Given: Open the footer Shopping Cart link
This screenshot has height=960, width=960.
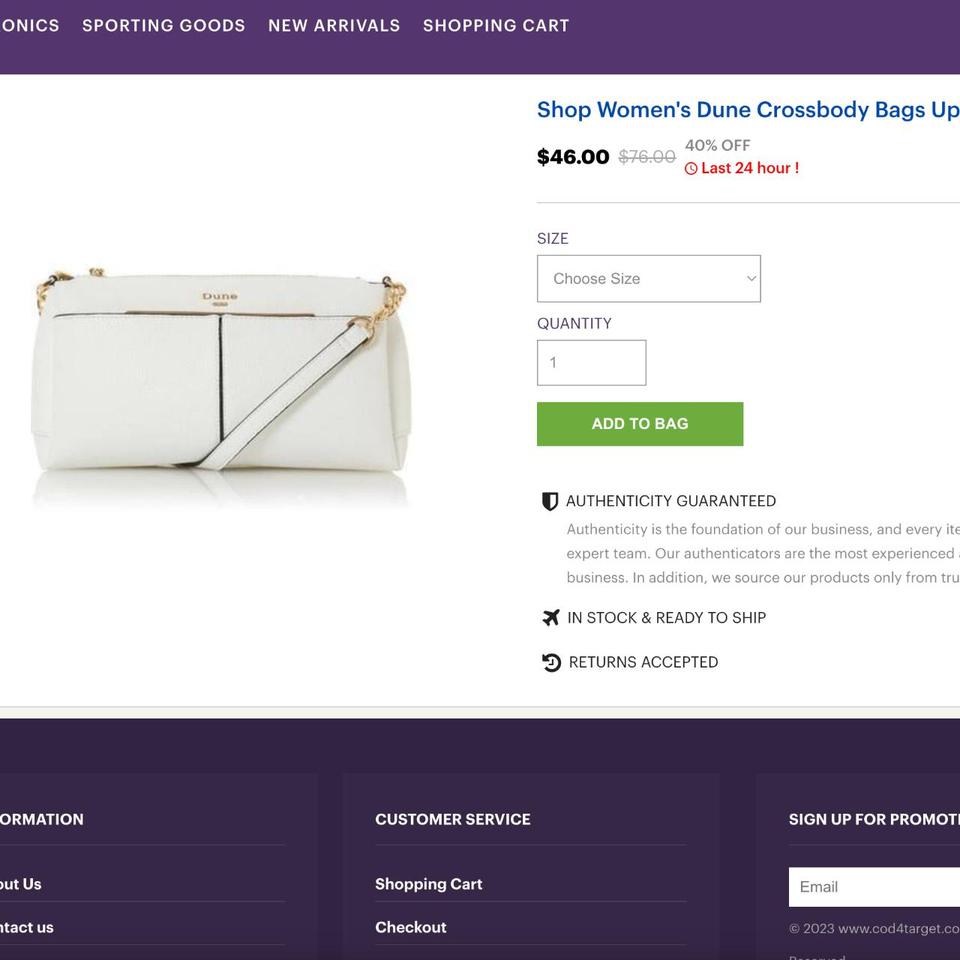Looking at the screenshot, I should (428, 884).
